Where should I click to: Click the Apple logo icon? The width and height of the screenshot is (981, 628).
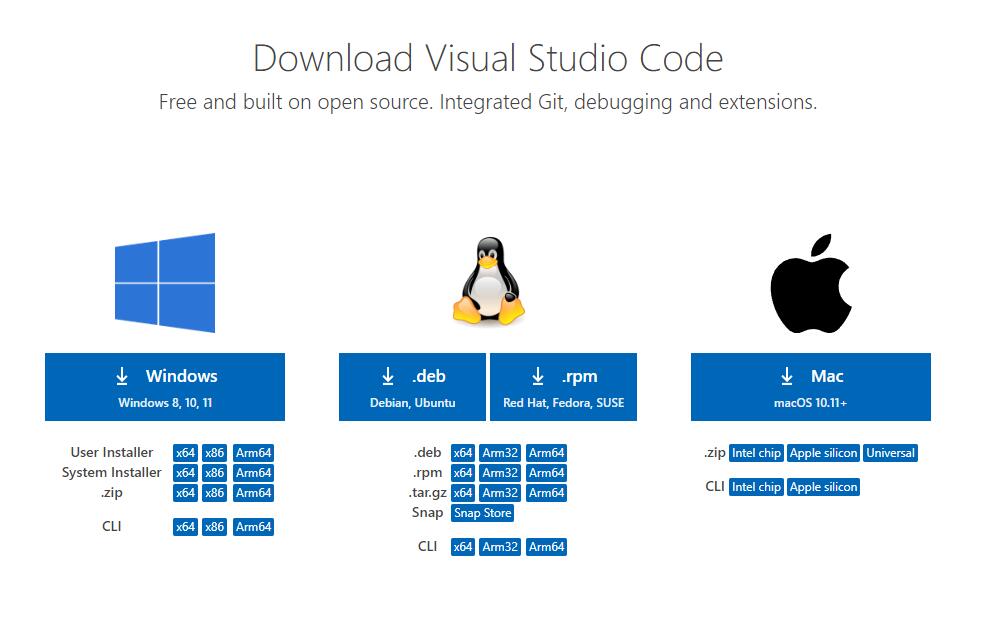pyautogui.click(x=811, y=283)
